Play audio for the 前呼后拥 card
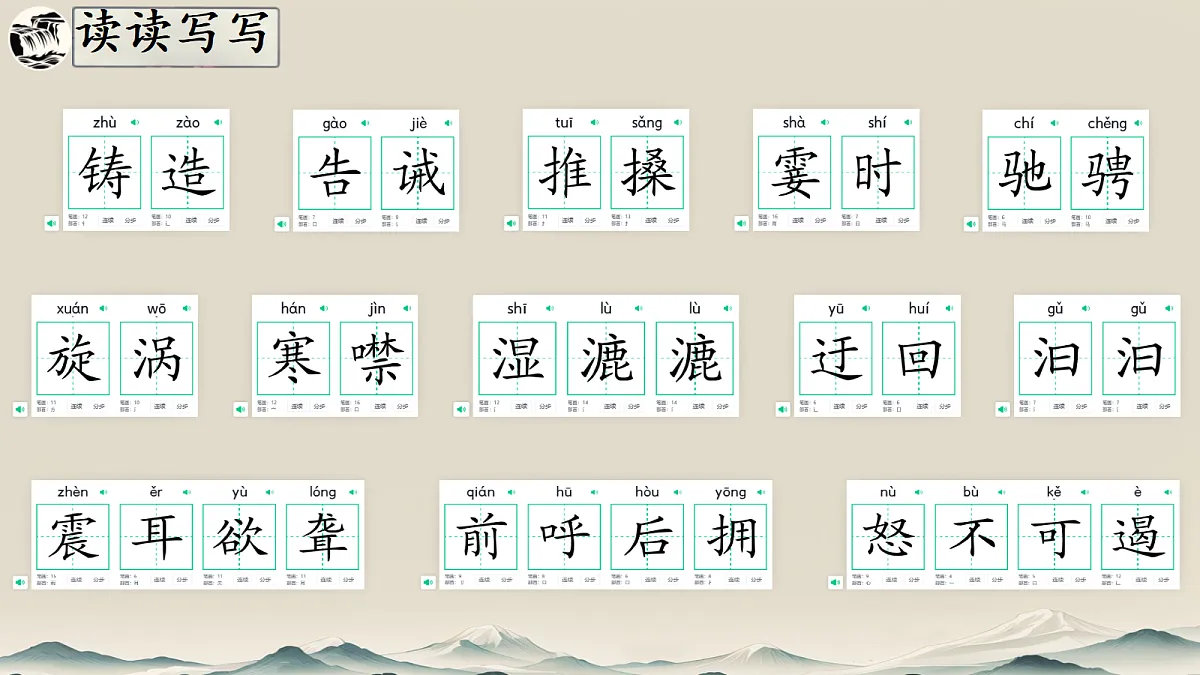The width and height of the screenshot is (1200, 675). point(428,582)
